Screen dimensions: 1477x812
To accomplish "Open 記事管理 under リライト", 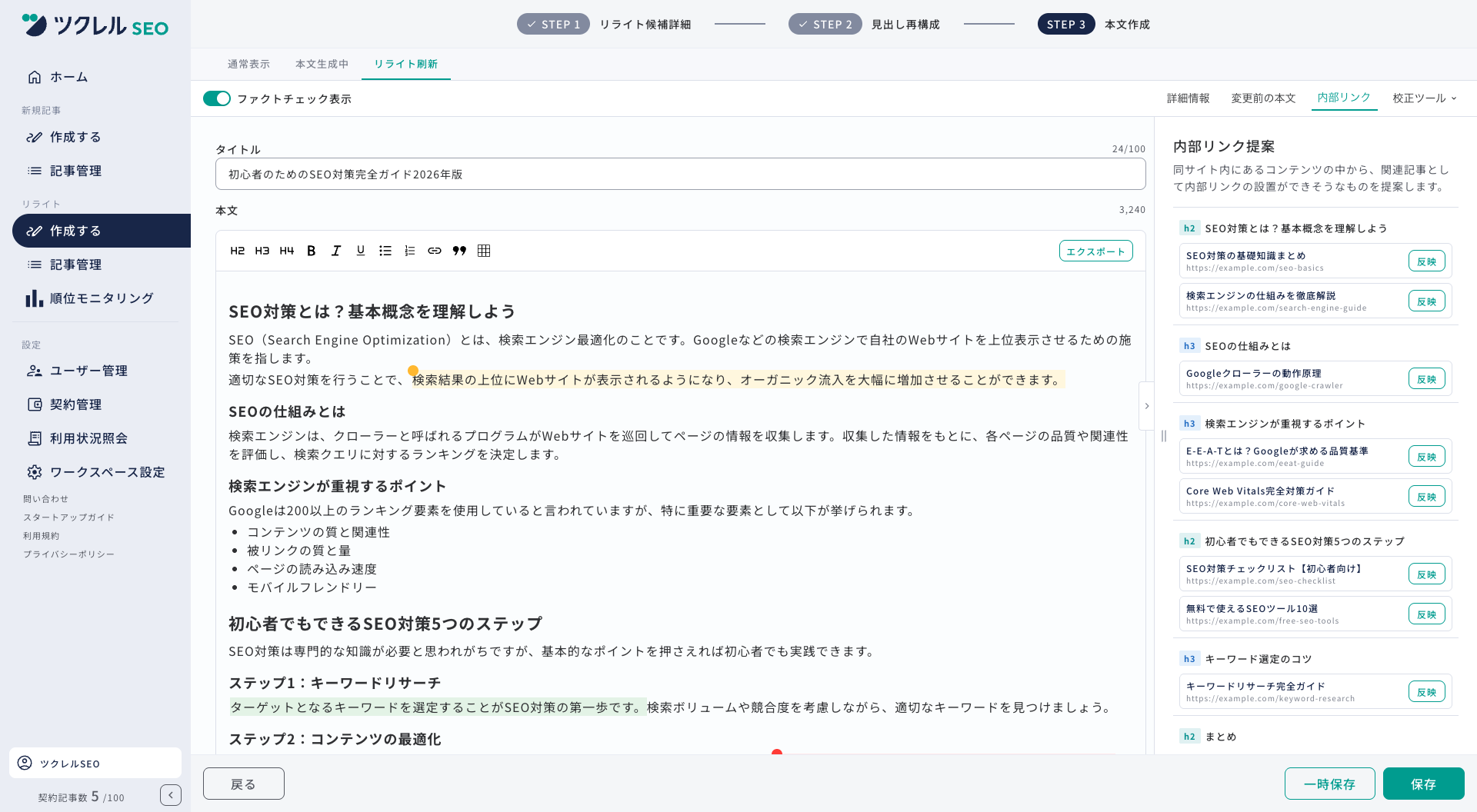I will [95, 265].
